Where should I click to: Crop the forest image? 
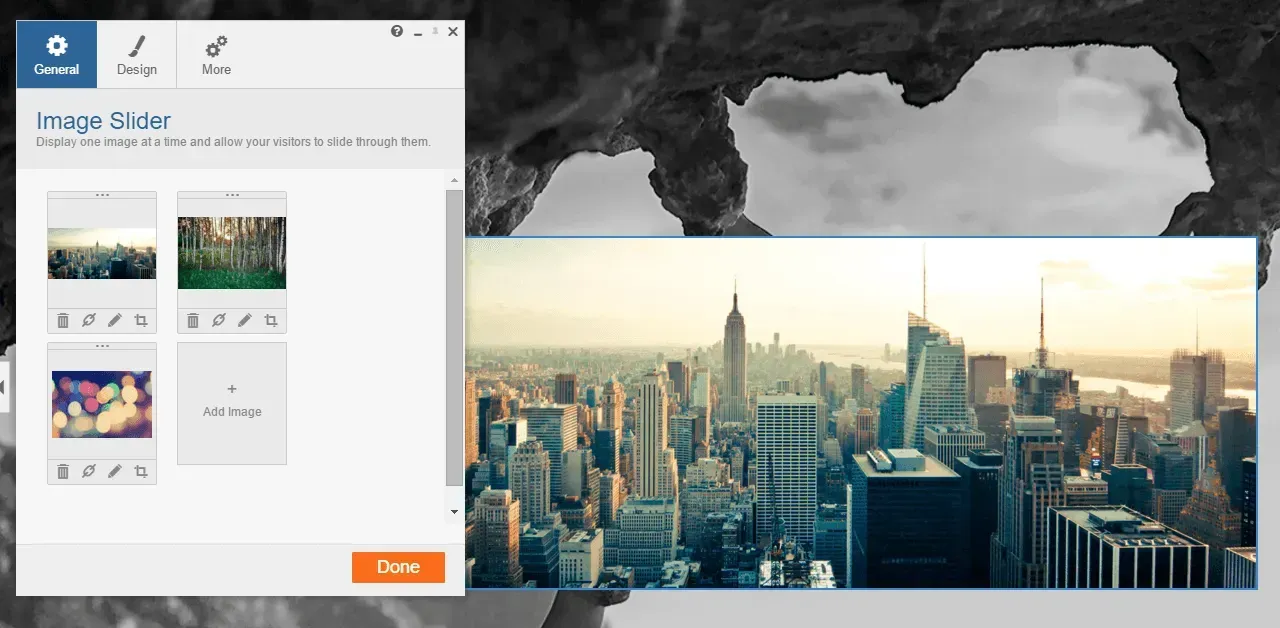click(271, 321)
